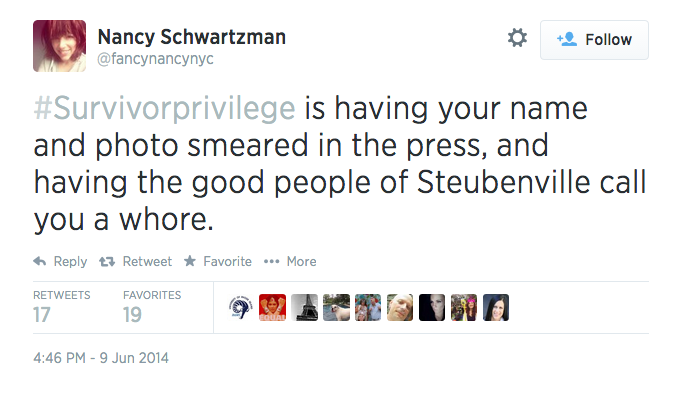Follow Nancy Schwartzman's account
The height and width of the screenshot is (393, 679).
[594, 40]
